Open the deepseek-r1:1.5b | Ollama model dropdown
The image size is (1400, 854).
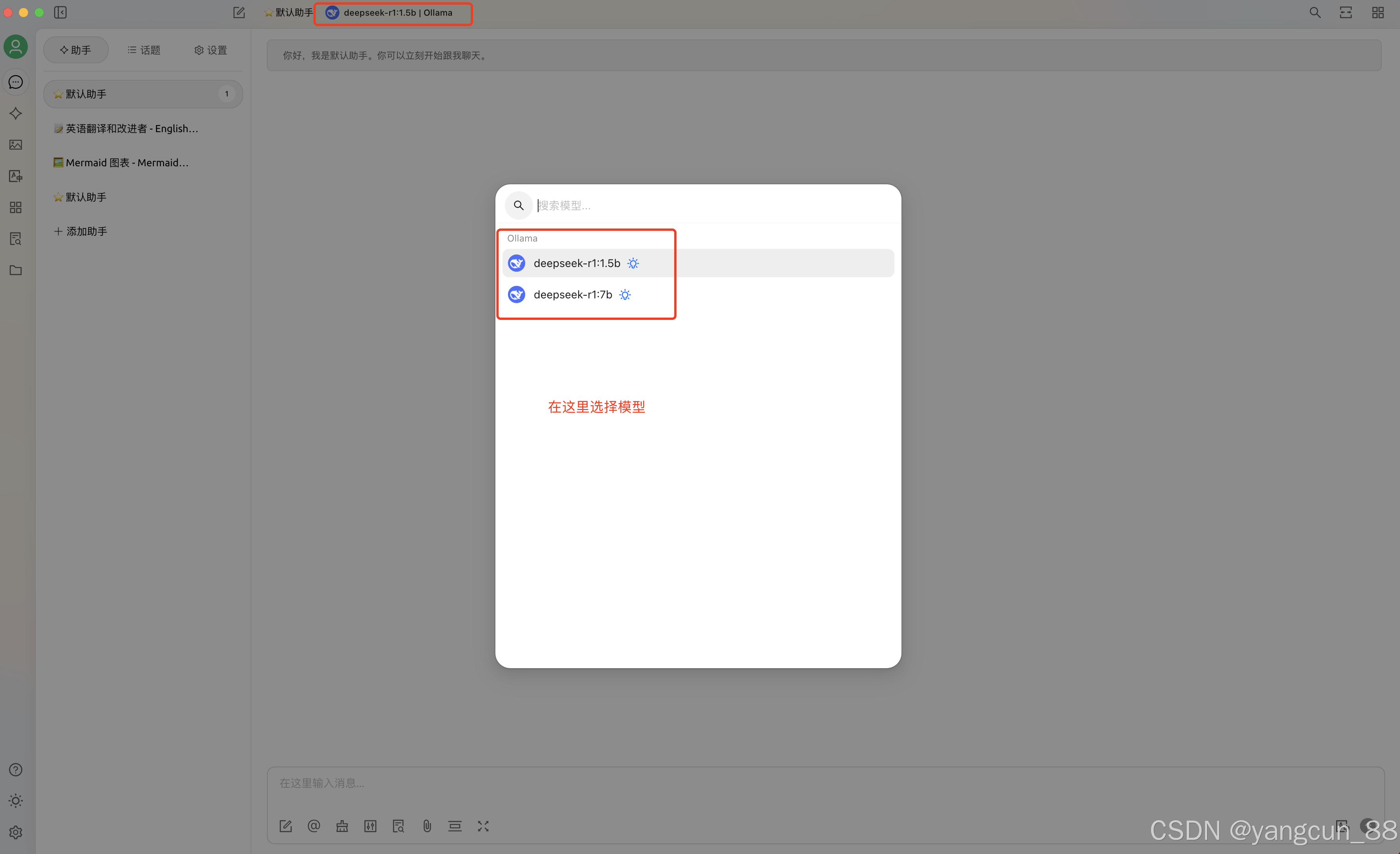(x=393, y=13)
